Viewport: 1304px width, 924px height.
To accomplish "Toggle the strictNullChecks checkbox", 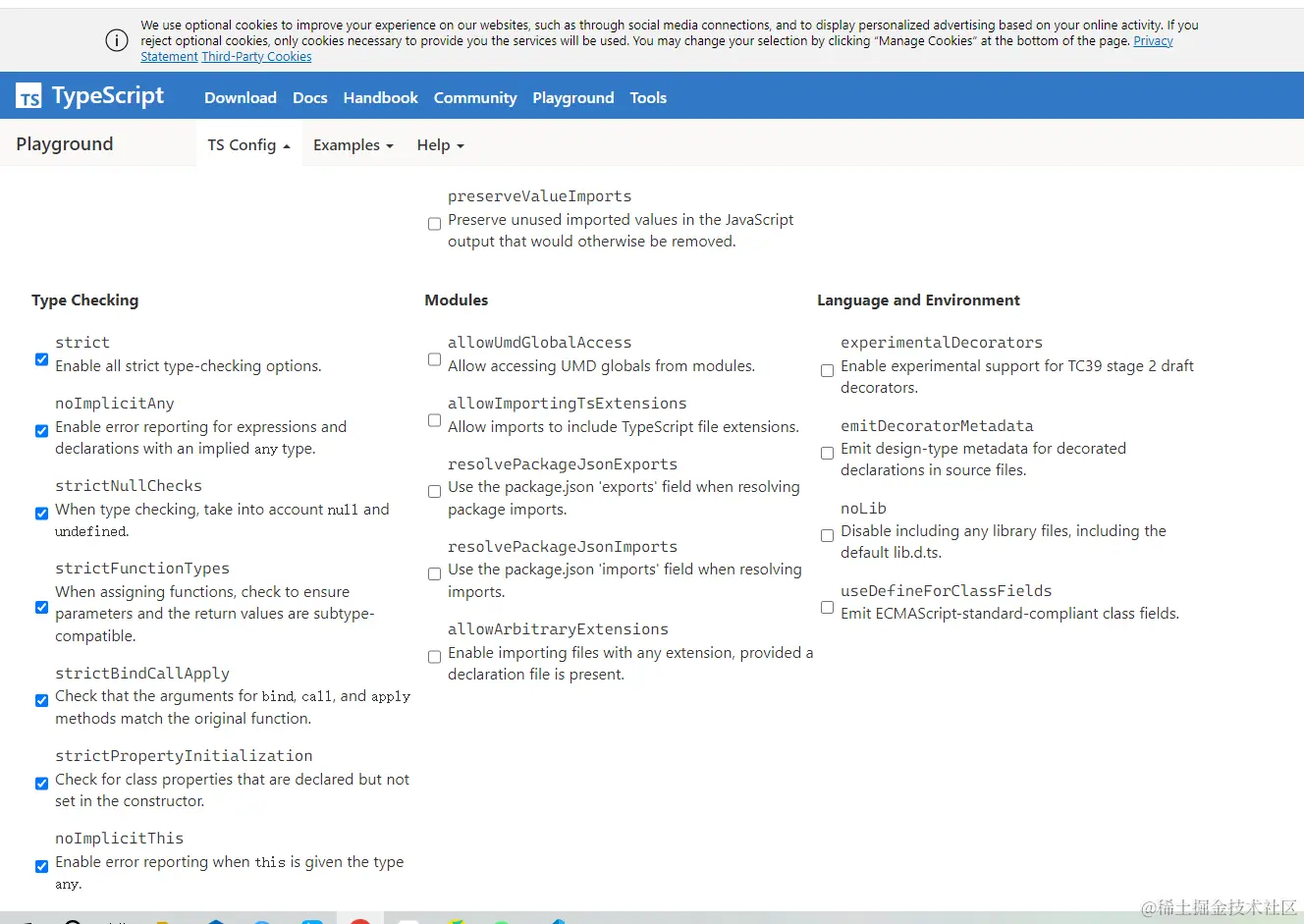I will (x=41, y=514).
